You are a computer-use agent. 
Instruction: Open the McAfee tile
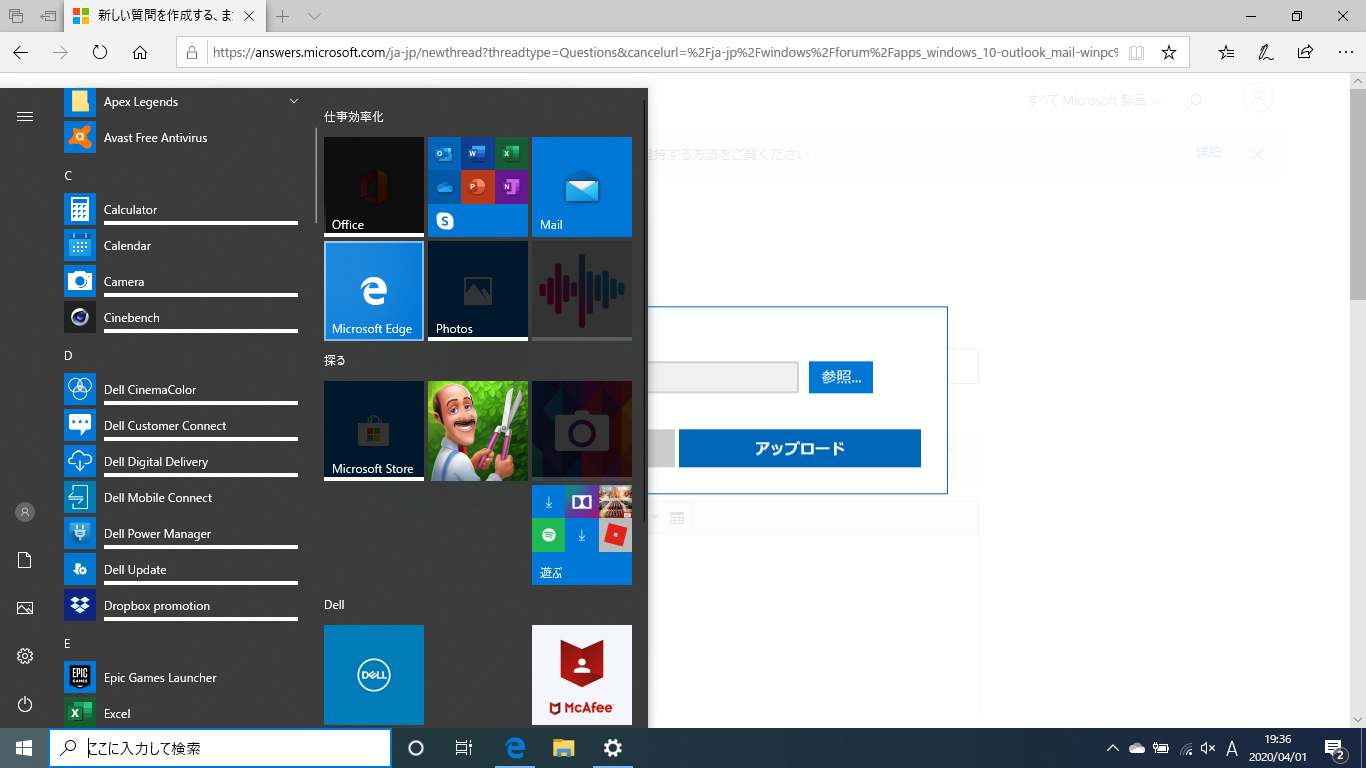[x=582, y=675]
